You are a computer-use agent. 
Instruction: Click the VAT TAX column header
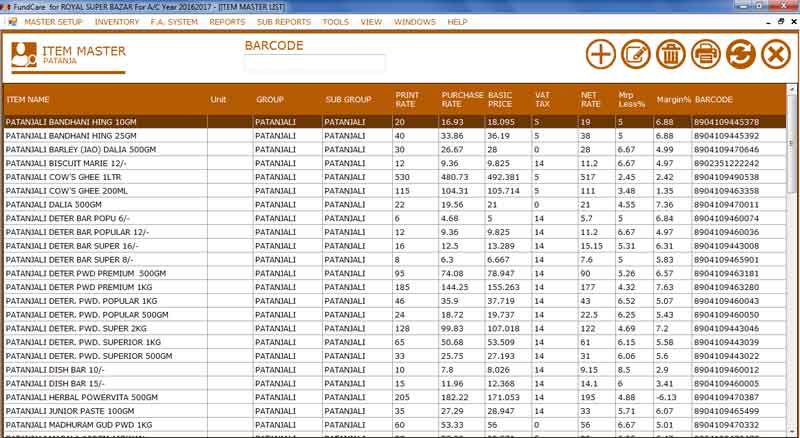[x=542, y=100]
